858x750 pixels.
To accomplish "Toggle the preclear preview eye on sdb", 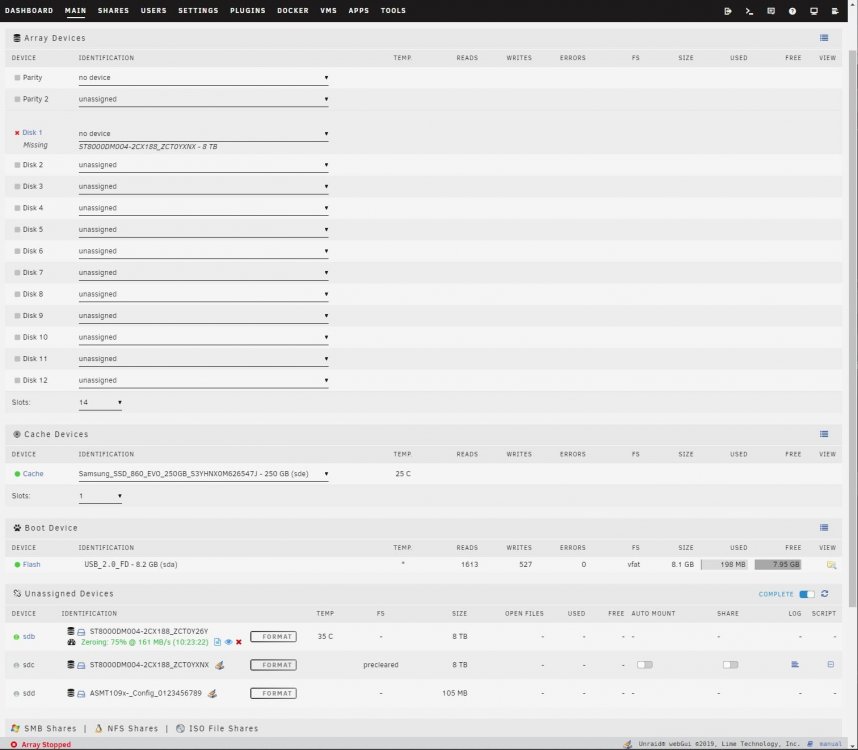I will point(228,642).
